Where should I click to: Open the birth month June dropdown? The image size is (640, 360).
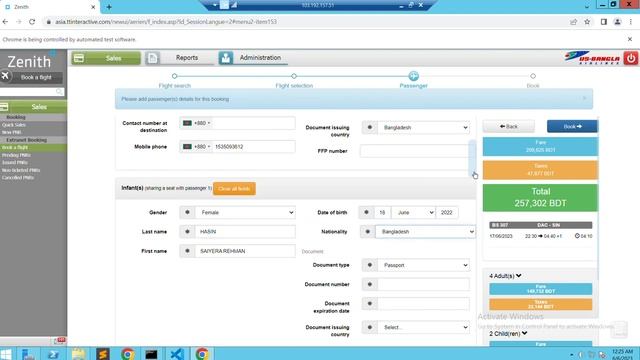pos(413,212)
